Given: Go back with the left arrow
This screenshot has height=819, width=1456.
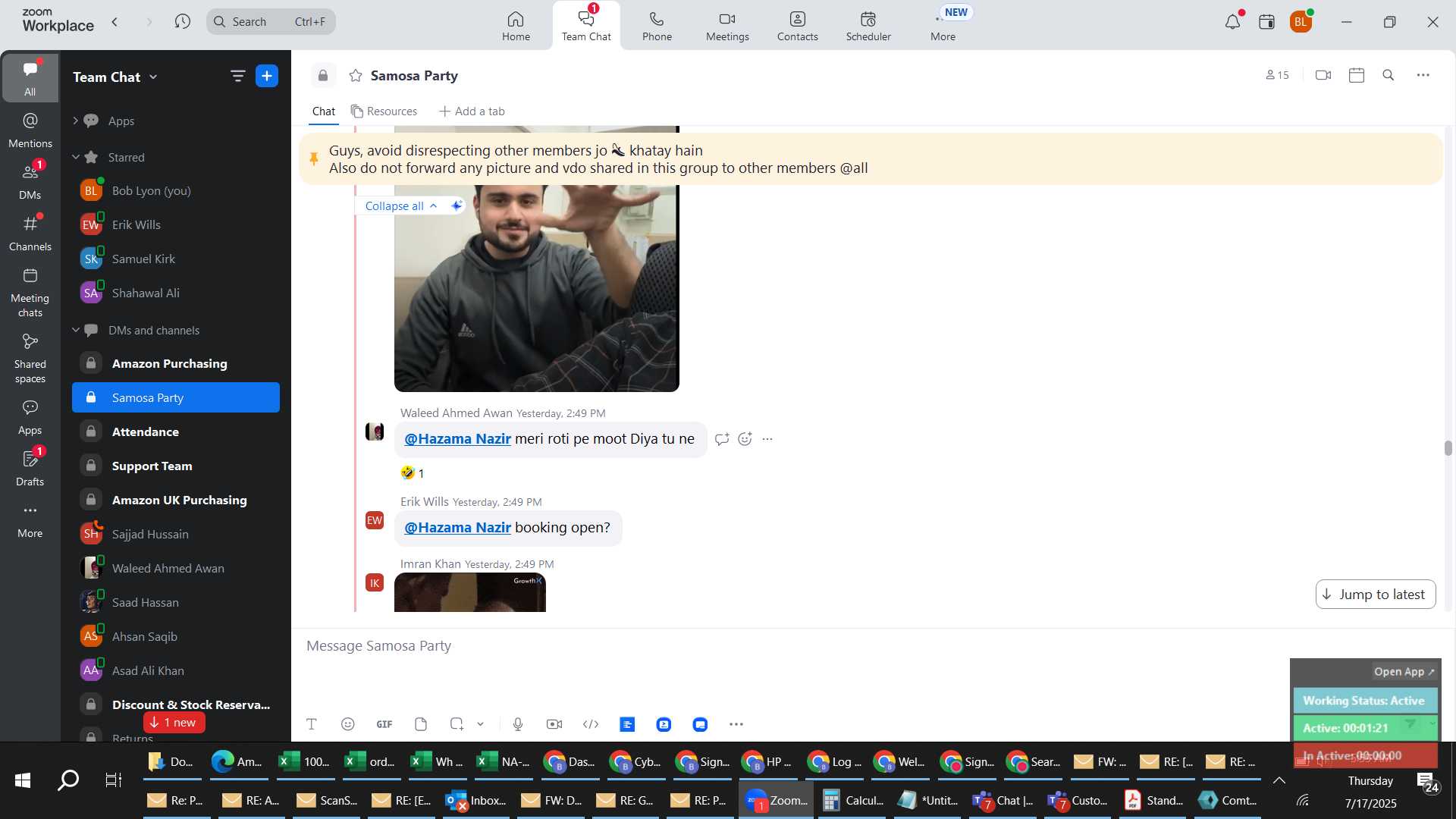Looking at the screenshot, I should pyautogui.click(x=115, y=21).
